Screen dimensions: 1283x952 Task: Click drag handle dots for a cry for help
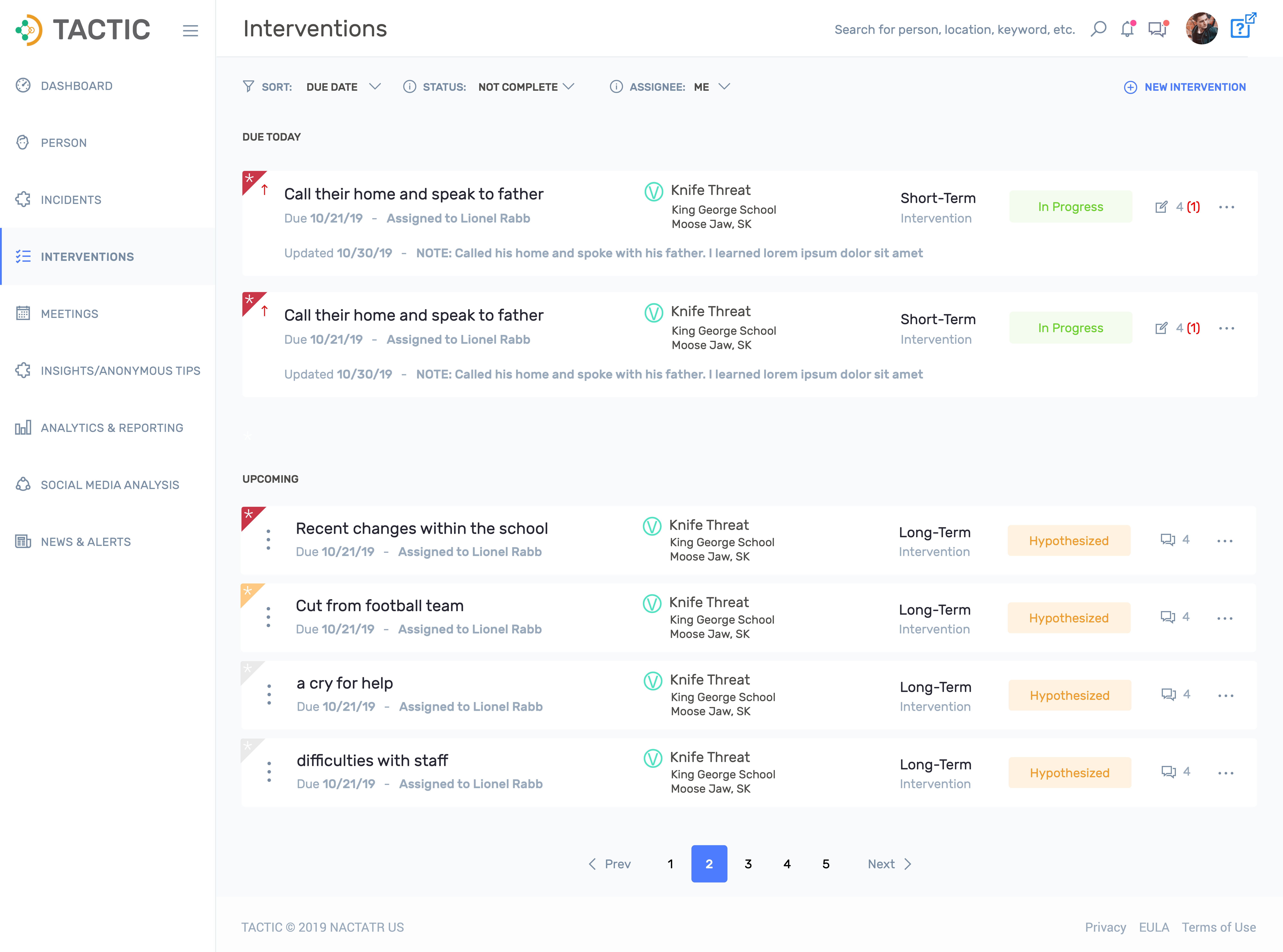269,694
